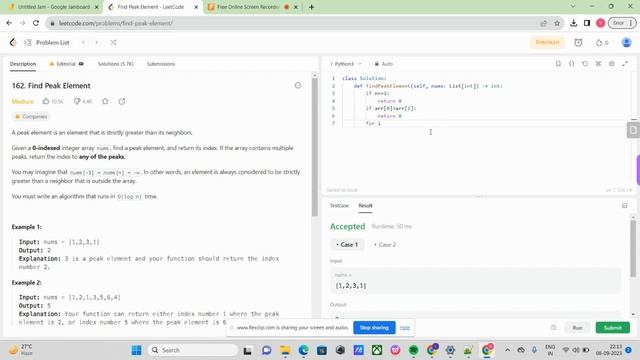This screenshot has width=640, height=360.
Task: Go to next problem arrow
Action: click(97, 42)
